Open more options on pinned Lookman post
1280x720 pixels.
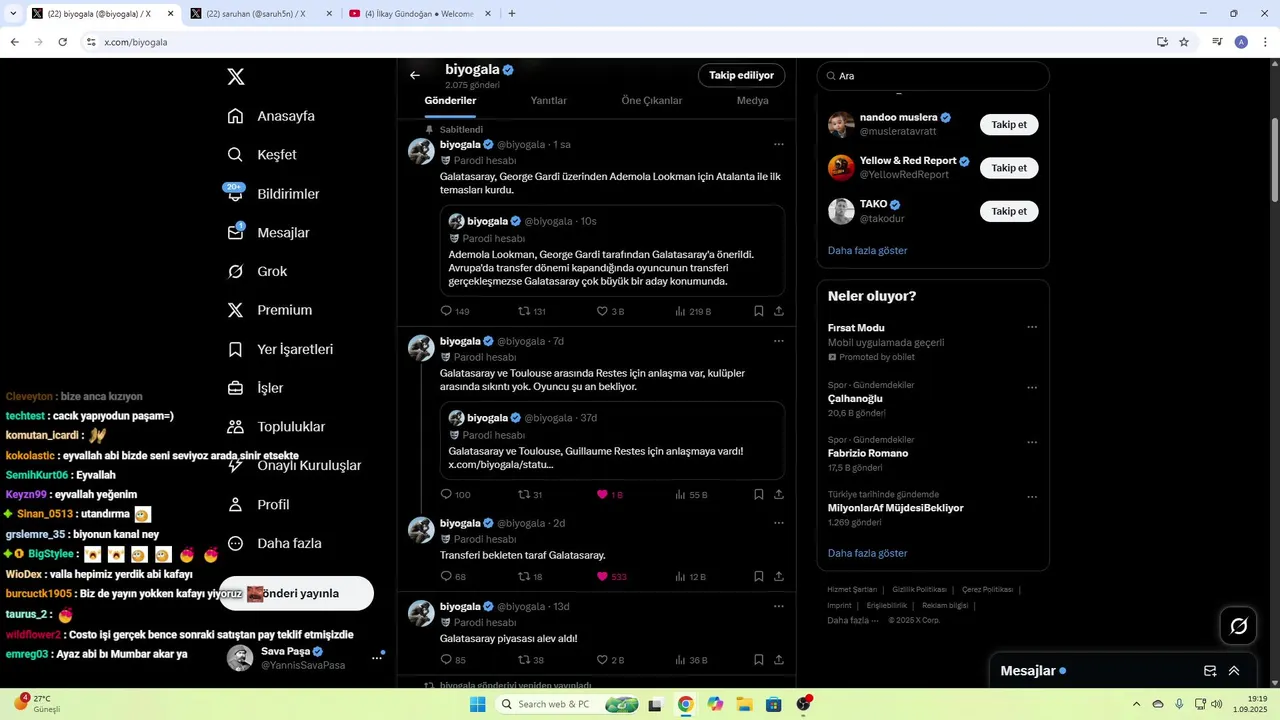pyautogui.click(x=778, y=145)
